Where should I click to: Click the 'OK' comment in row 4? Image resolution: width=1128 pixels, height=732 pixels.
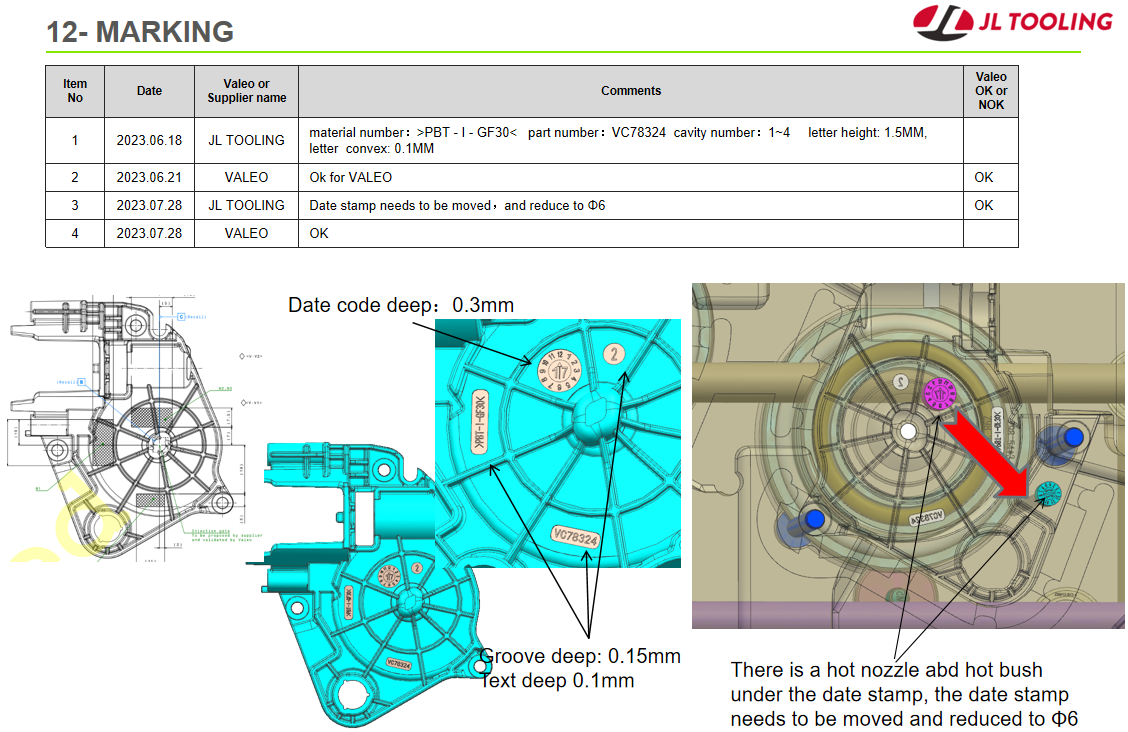click(319, 234)
